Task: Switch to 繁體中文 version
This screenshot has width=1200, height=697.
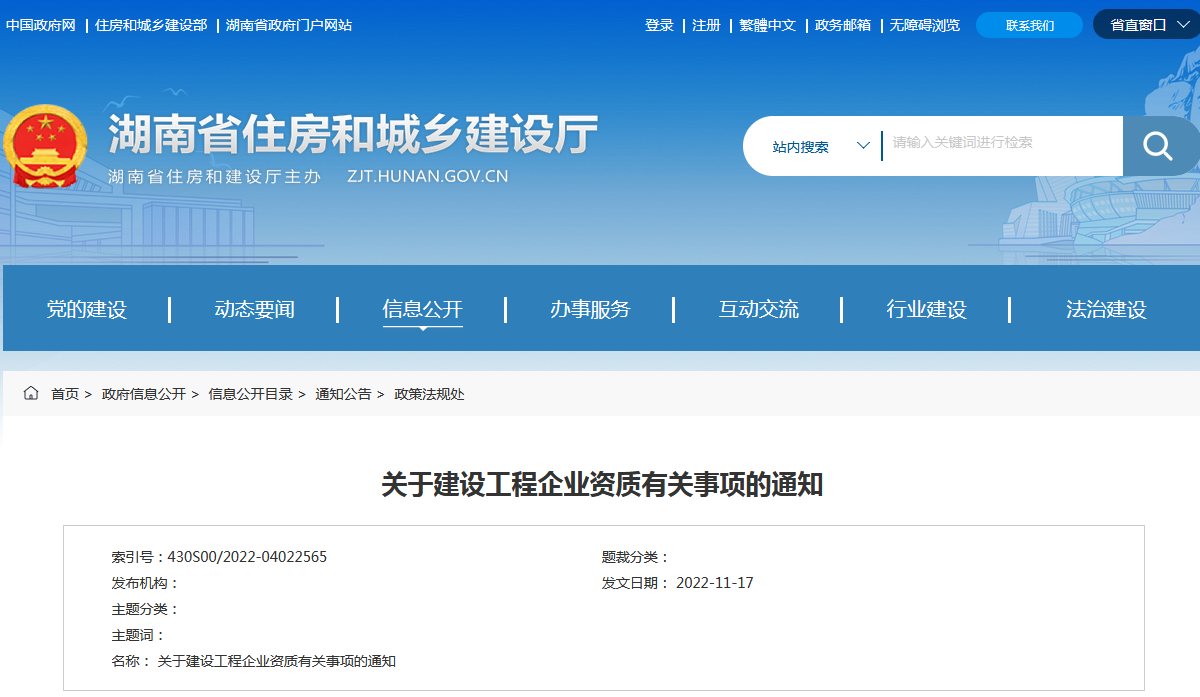Action: [x=767, y=25]
